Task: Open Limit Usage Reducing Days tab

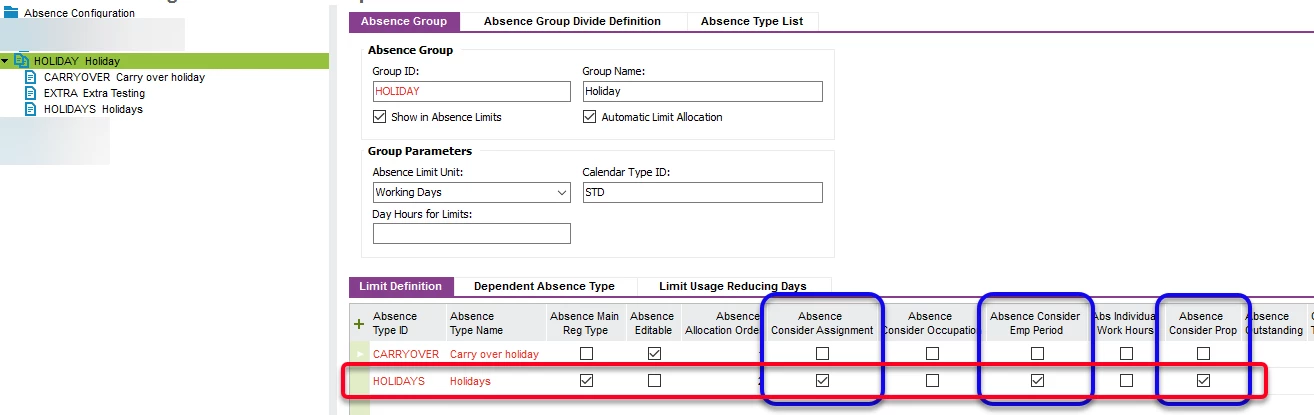Action: coord(732,286)
